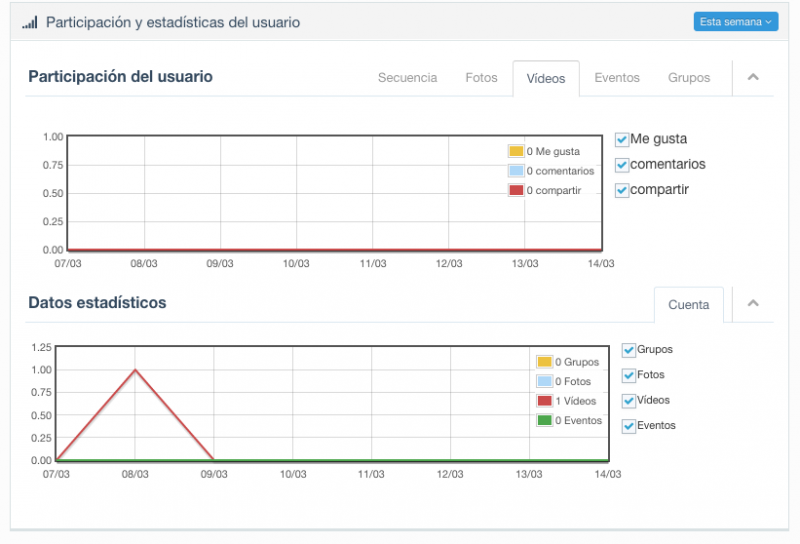This screenshot has width=800, height=544.
Task: Collapse the Datos estadísticos panel
Action: pyautogui.click(x=753, y=304)
